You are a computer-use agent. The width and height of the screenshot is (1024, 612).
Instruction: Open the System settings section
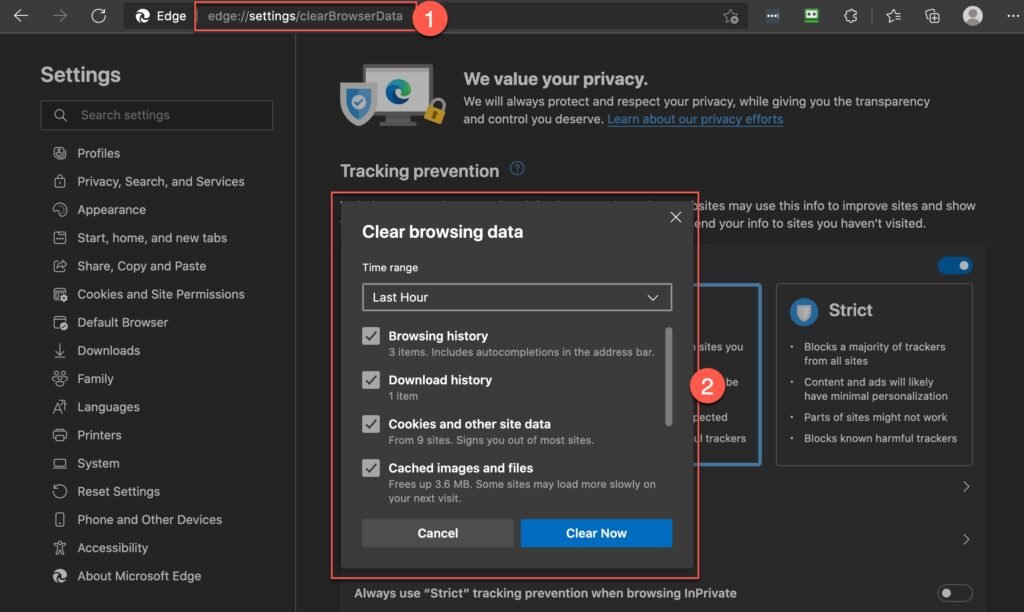[98, 463]
